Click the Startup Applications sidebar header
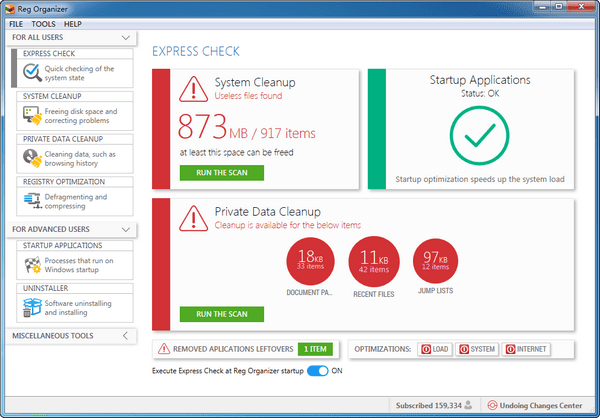Image resolution: width=600 pixels, height=418 pixels. (75, 246)
